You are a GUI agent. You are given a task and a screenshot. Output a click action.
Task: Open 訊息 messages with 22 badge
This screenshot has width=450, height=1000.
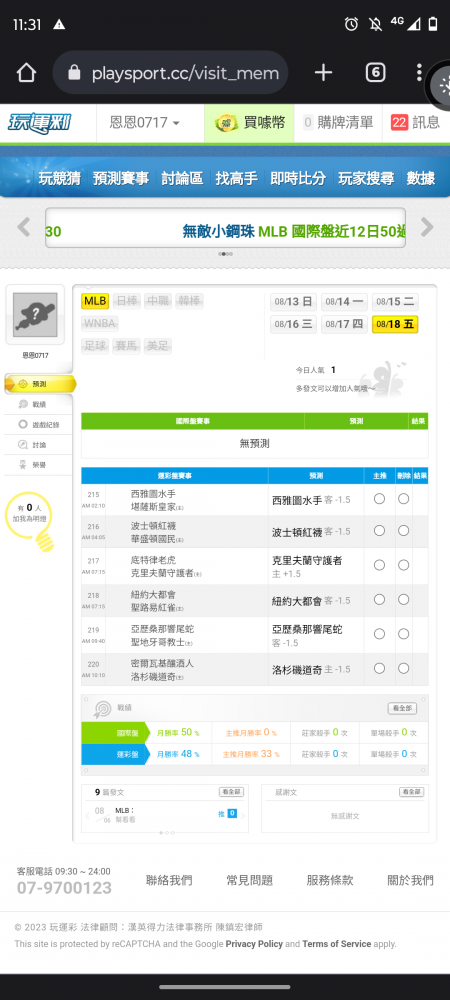(x=415, y=123)
